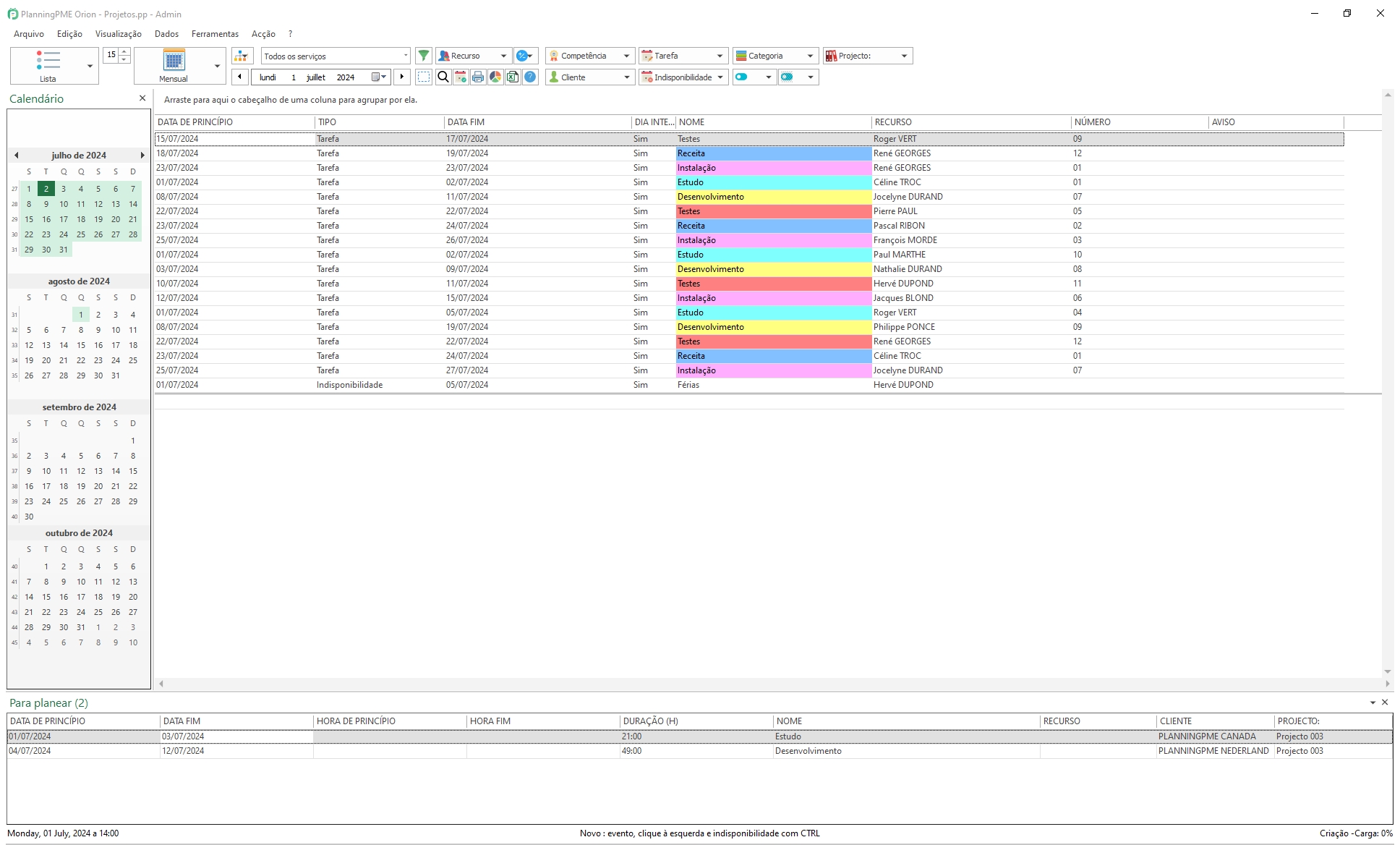Click the Excel export icon
This screenshot has width=1400, height=845.
(513, 77)
